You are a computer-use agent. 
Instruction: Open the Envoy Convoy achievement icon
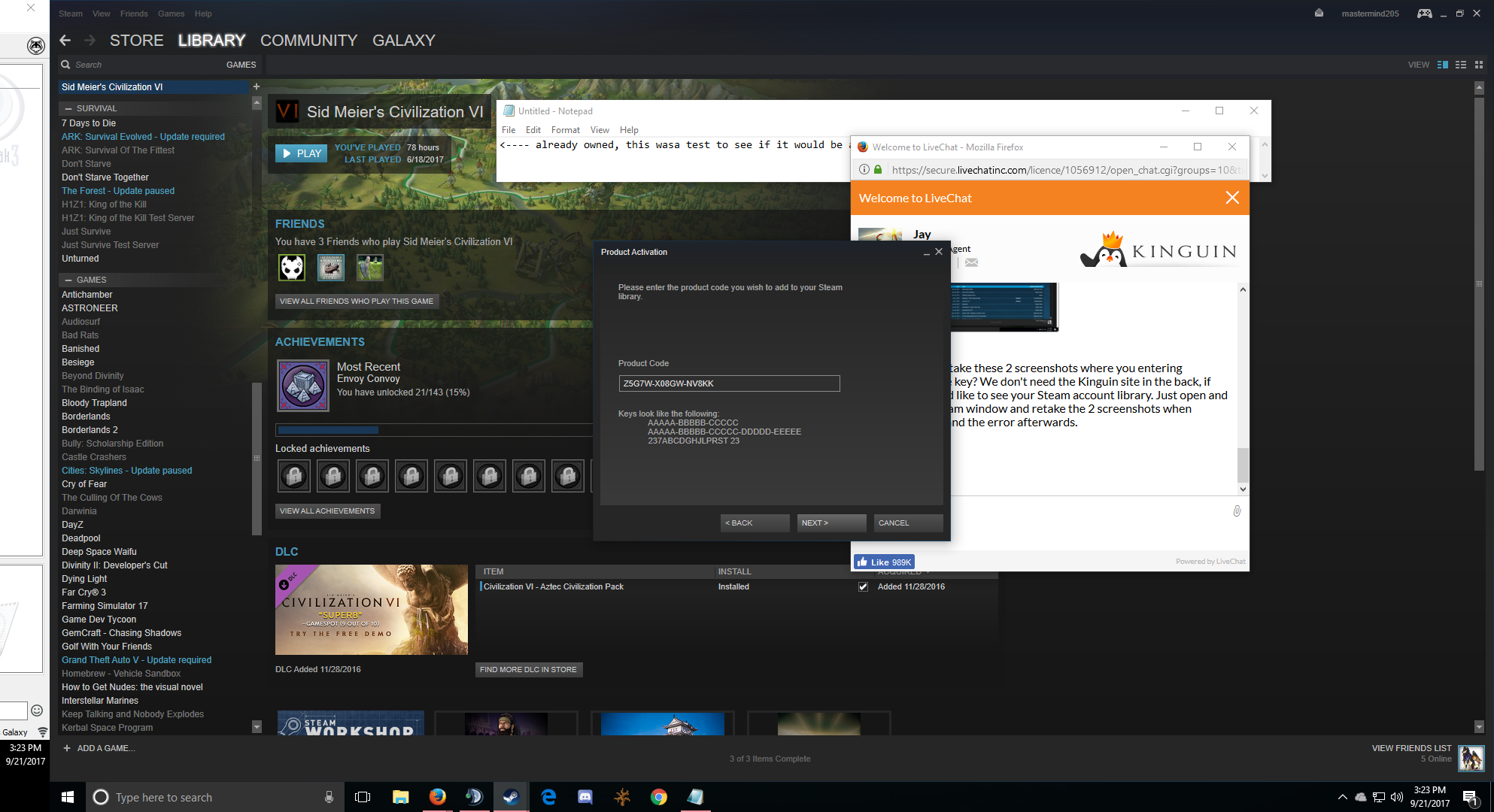303,386
